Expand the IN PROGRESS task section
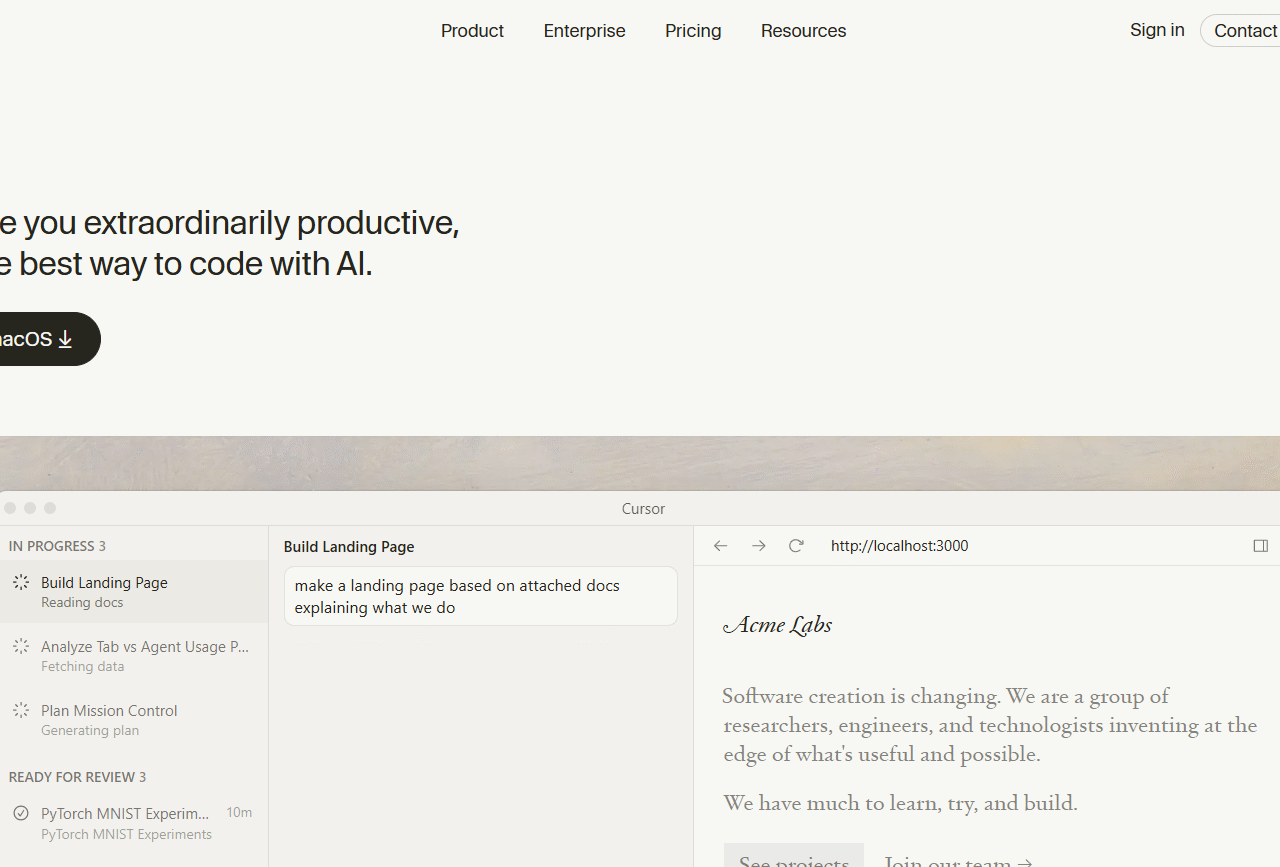The image size is (1280, 867). (x=57, y=546)
